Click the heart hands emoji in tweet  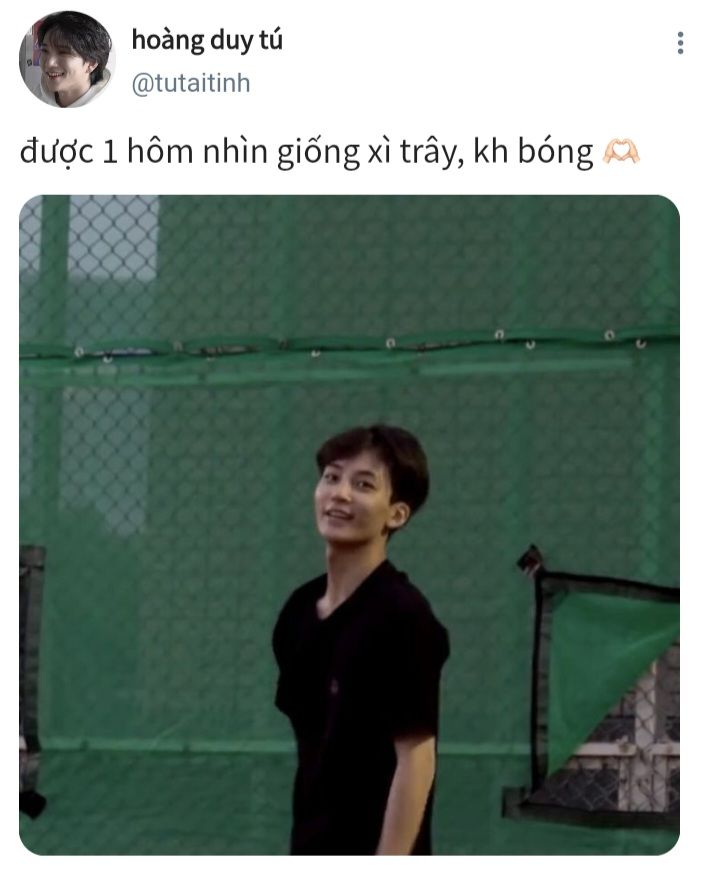click(x=621, y=152)
